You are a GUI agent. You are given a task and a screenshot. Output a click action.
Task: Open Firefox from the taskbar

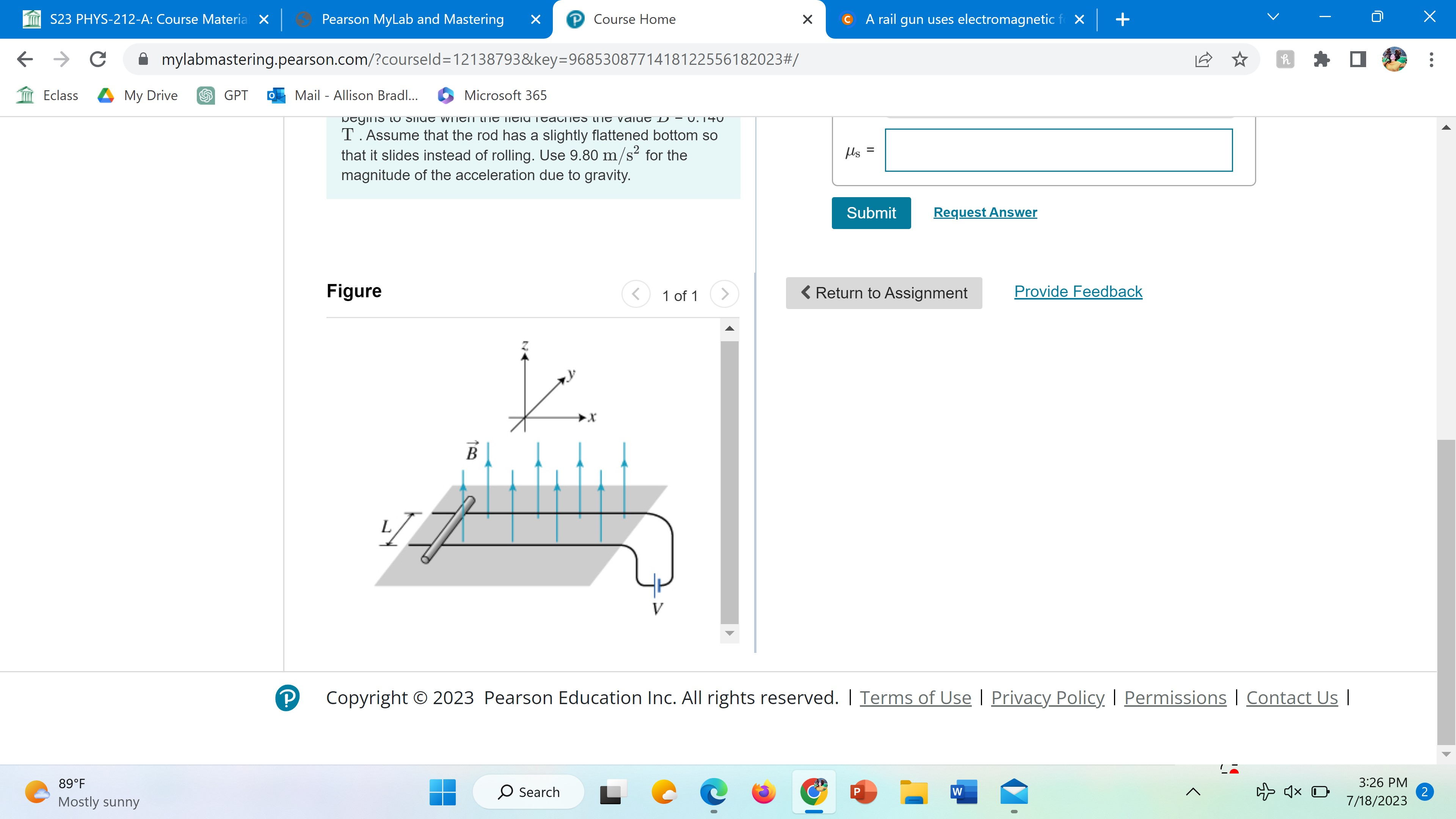(764, 792)
